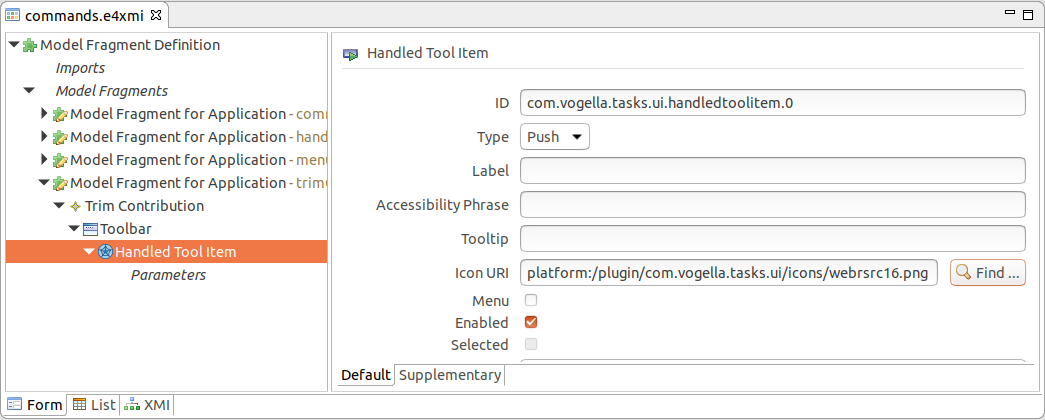Click the List tab table icon
This screenshot has width=1045, height=420.
pyautogui.click(x=79, y=404)
